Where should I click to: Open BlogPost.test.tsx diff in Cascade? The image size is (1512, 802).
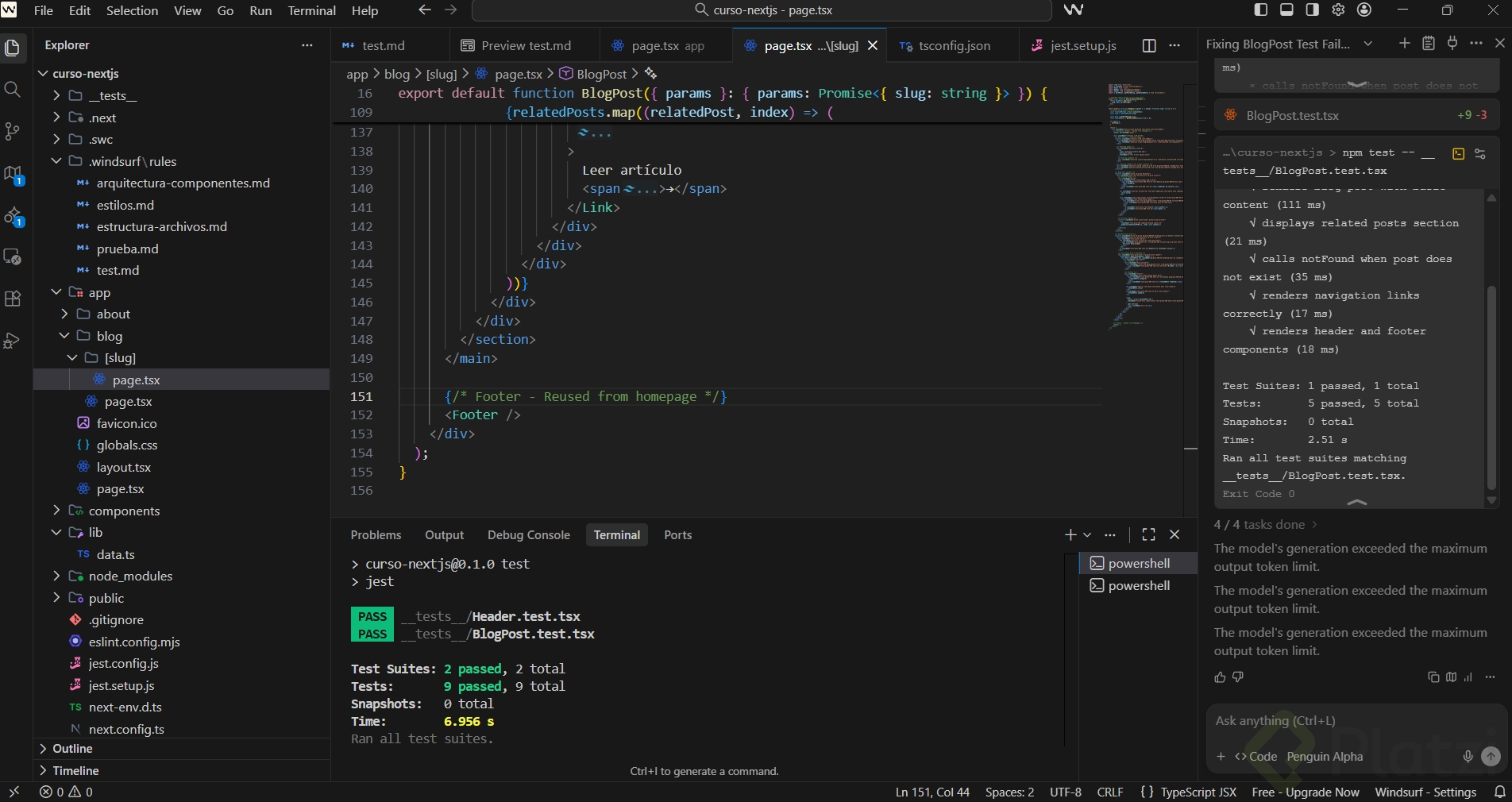coord(1357,115)
